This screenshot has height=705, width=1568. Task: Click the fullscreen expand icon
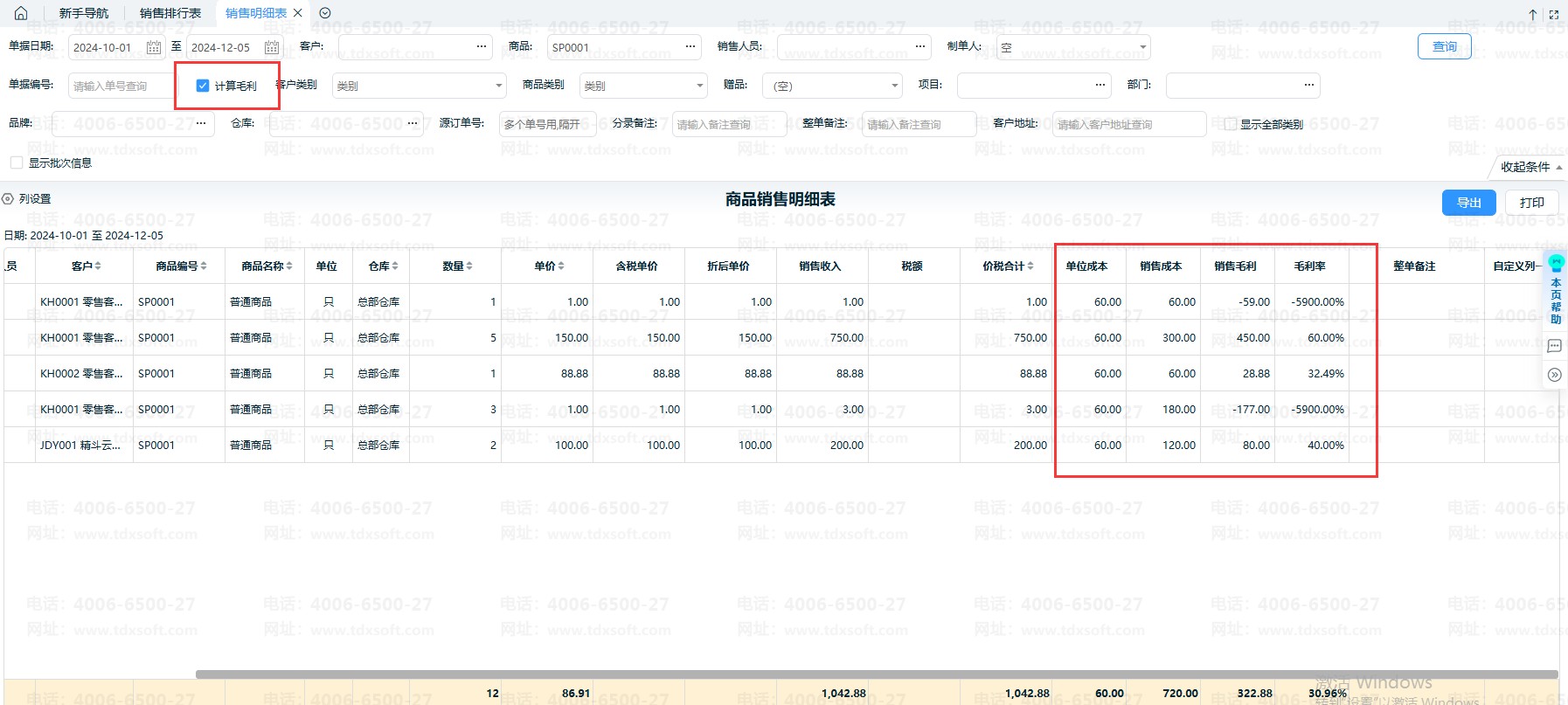tap(1553, 14)
